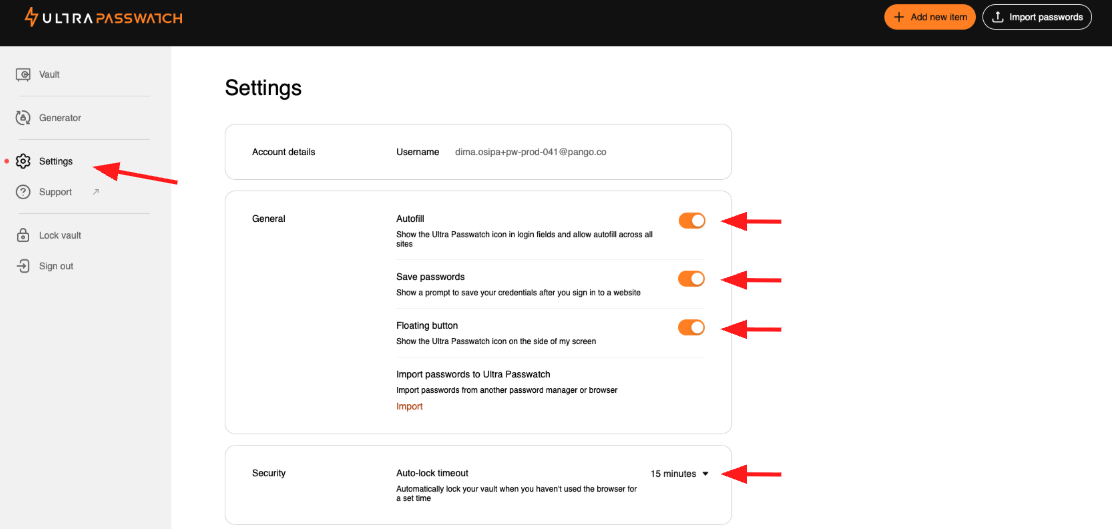This screenshot has height=529, width=1112.
Task: Click Import passwords to Ultra Passwatch title
Action: coord(473,374)
